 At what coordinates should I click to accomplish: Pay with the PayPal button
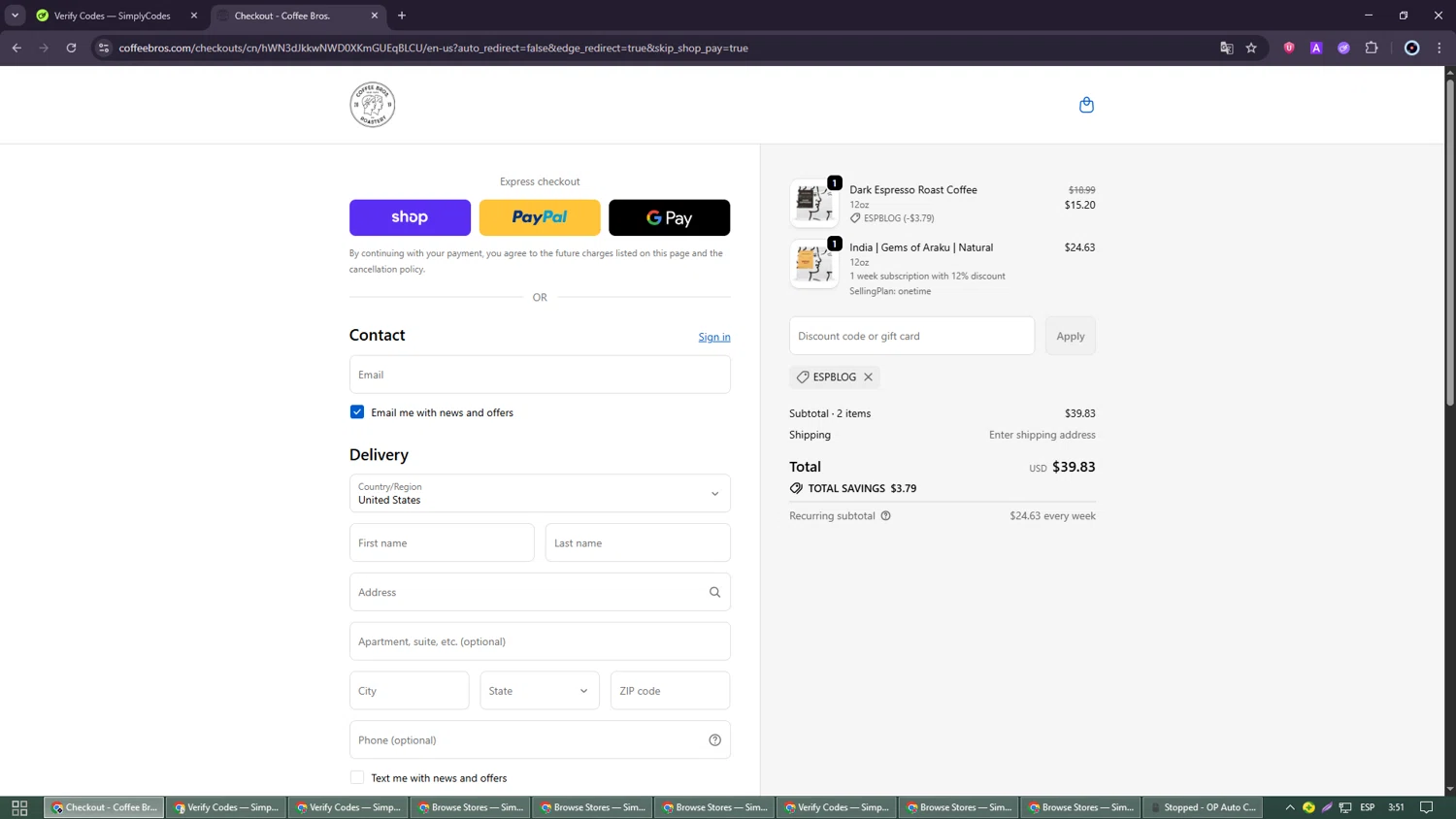540,217
